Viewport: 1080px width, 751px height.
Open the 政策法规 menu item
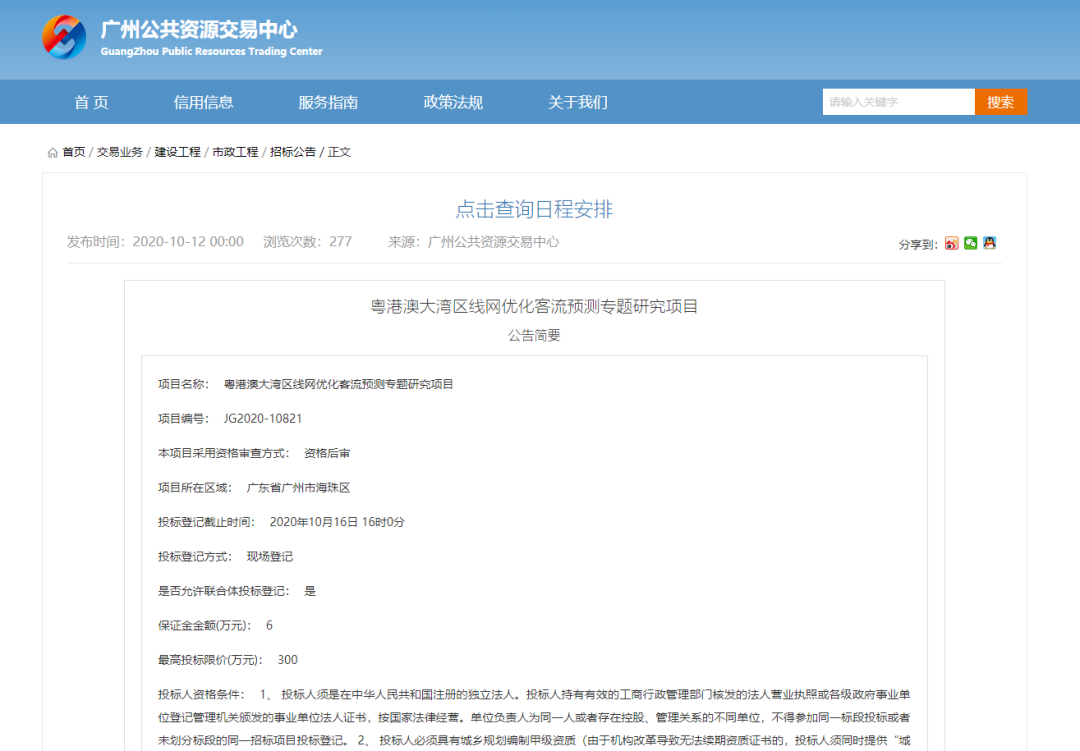click(x=453, y=101)
